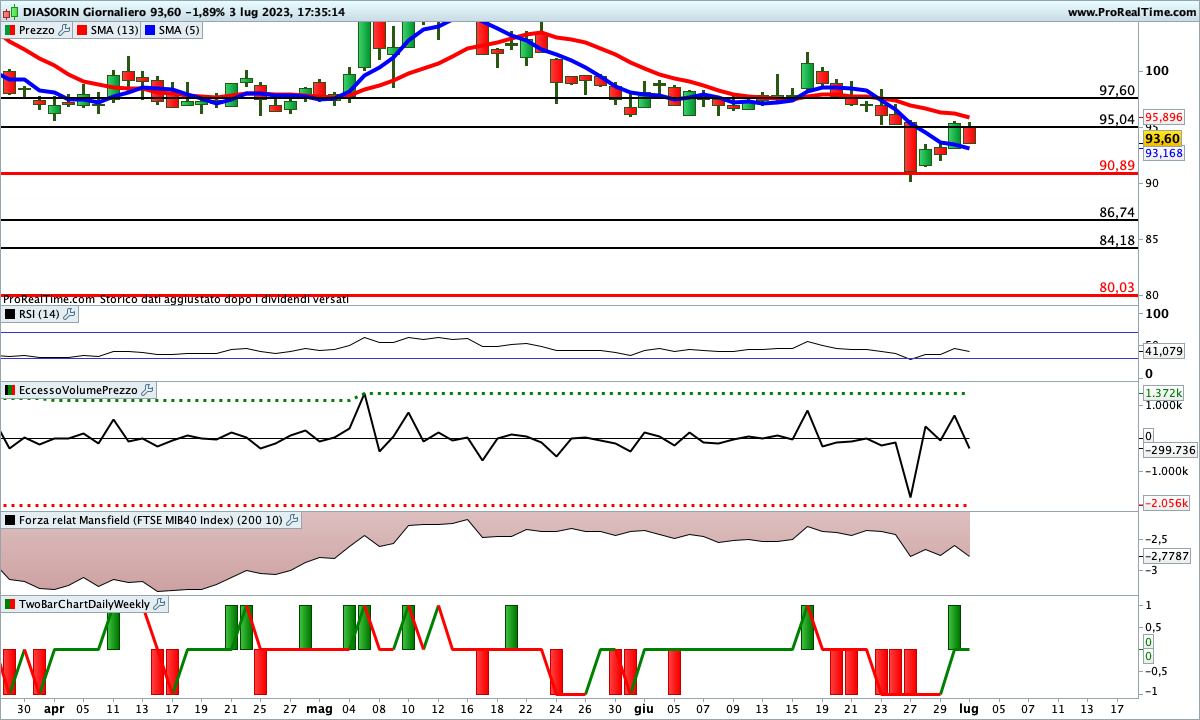This screenshot has width=1200, height=720.
Task: Select the TwoBarChartDailyWeekly indicator label
Action: coord(85,604)
